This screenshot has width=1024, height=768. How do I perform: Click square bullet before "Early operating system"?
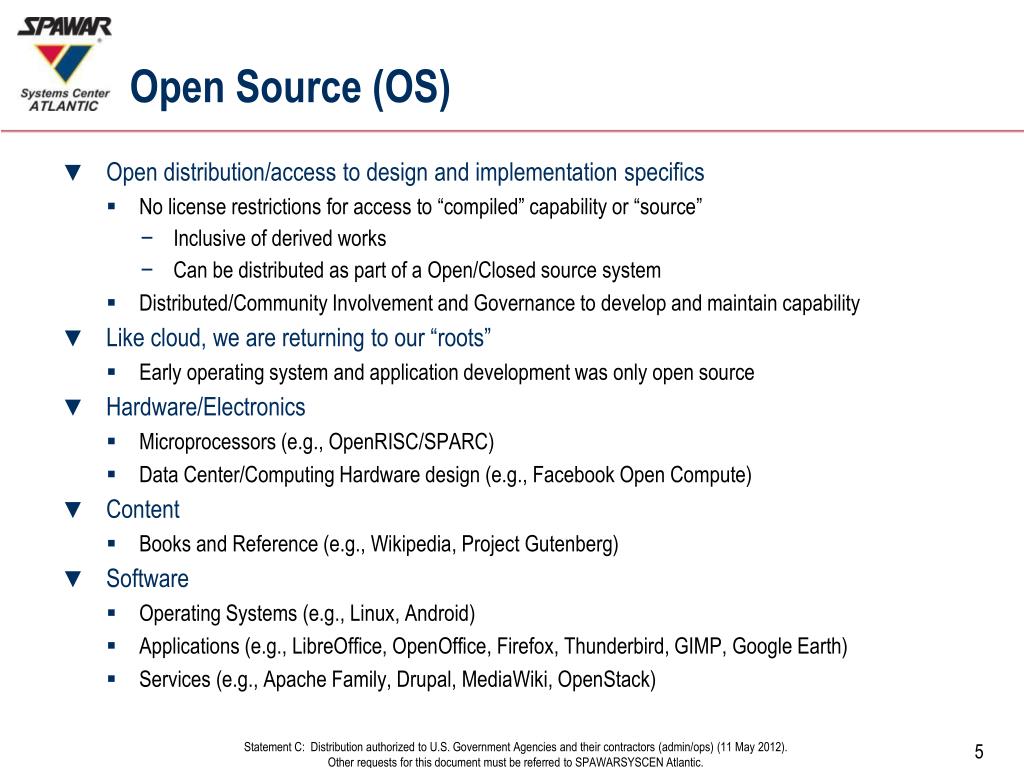pos(112,372)
